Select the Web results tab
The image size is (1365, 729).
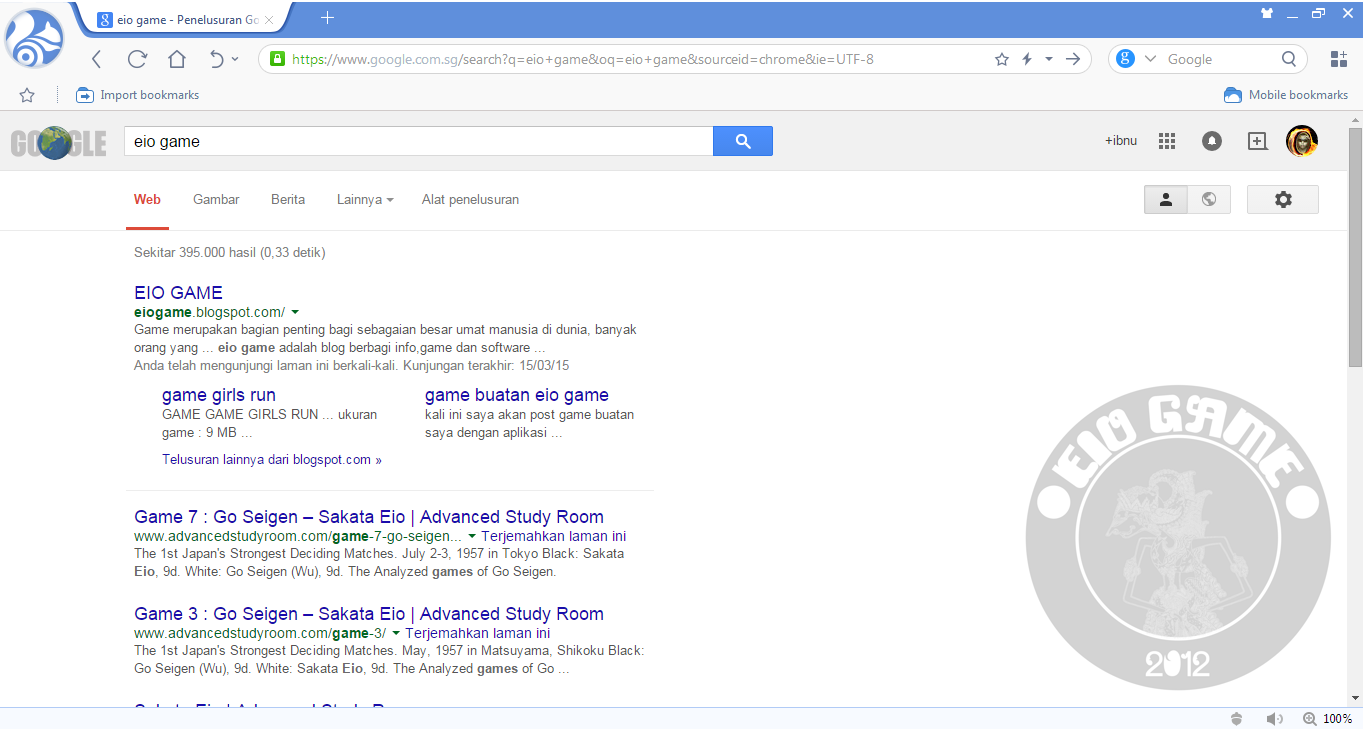[147, 200]
